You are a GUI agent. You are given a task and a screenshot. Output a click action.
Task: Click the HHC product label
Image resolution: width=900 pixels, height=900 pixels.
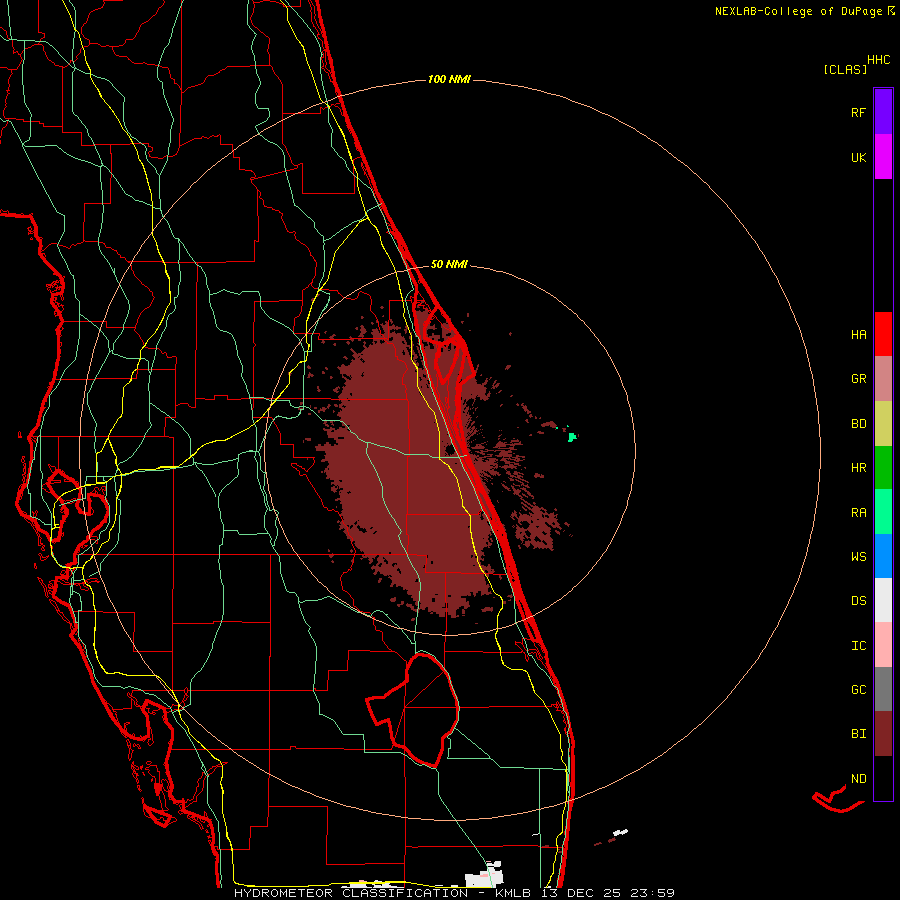point(879,60)
